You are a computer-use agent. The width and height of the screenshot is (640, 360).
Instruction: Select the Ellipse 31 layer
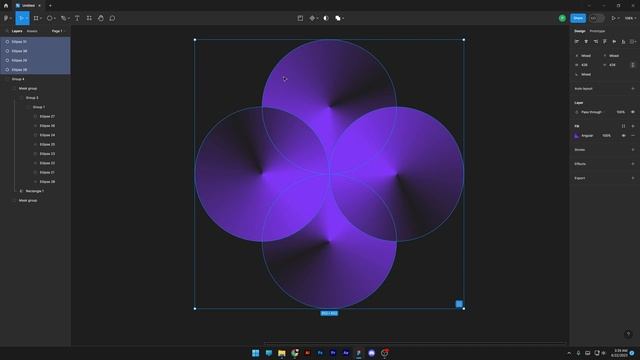[x=35, y=42]
